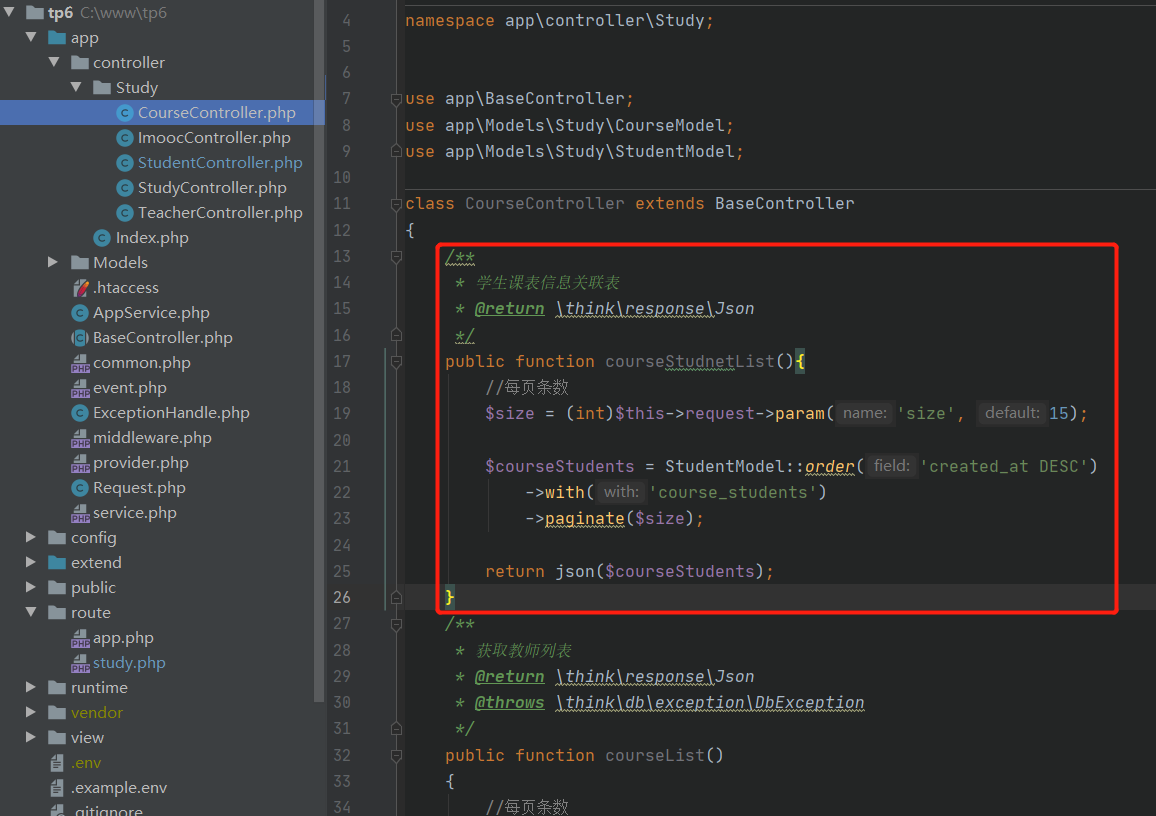Open StudentController.php in project tree
This screenshot has height=816, width=1156.
click(219, 163)
